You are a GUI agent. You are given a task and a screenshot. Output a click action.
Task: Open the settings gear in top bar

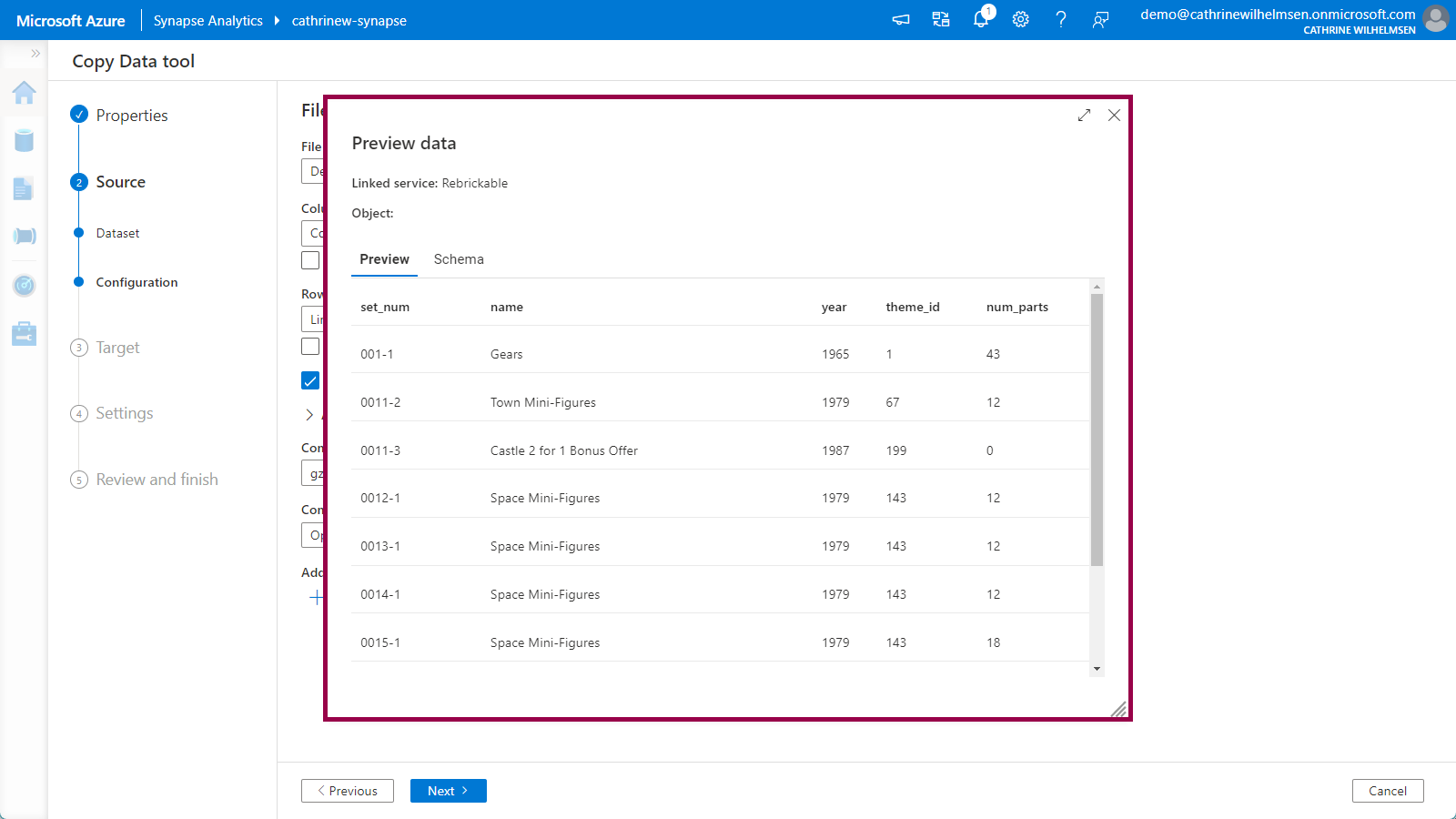point(1021,20)
